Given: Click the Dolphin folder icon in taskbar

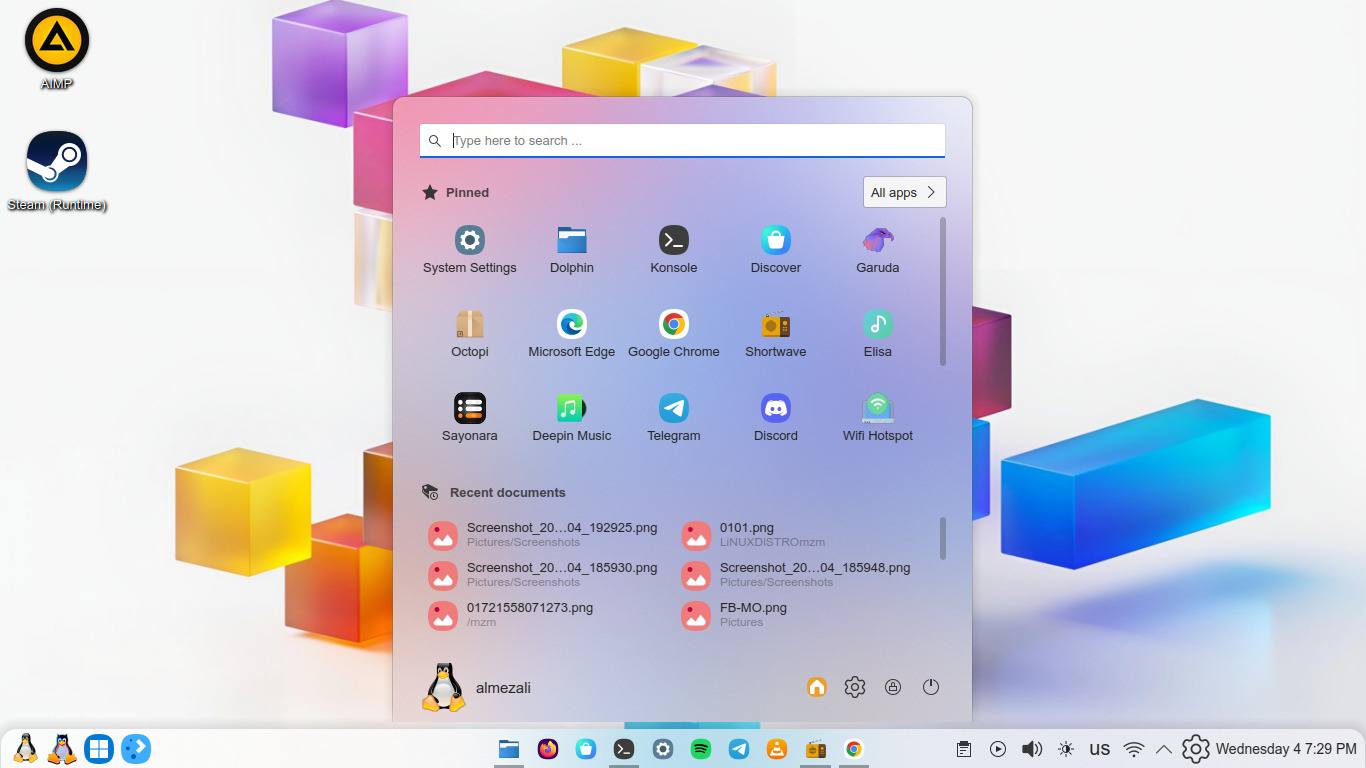Looking at the screenshot, I should [x=509, y=748].
